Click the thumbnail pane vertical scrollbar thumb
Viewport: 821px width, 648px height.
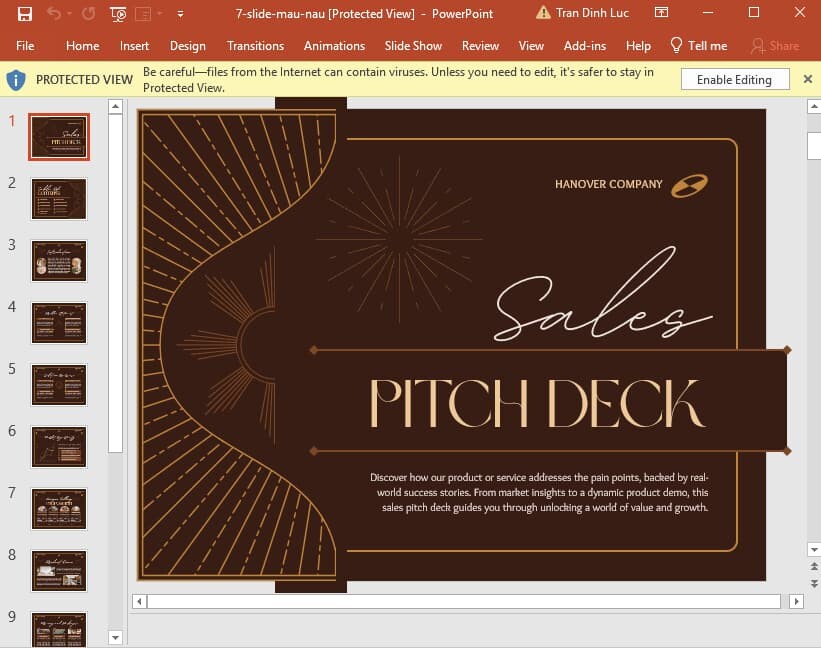coord(115,283)
